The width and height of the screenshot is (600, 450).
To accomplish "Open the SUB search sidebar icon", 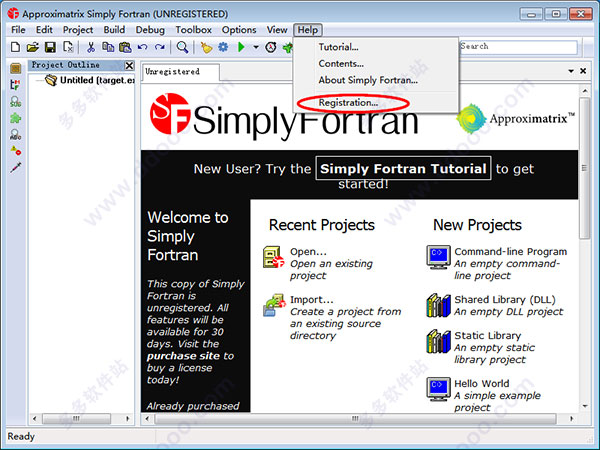I will click(x=15, y=101).
